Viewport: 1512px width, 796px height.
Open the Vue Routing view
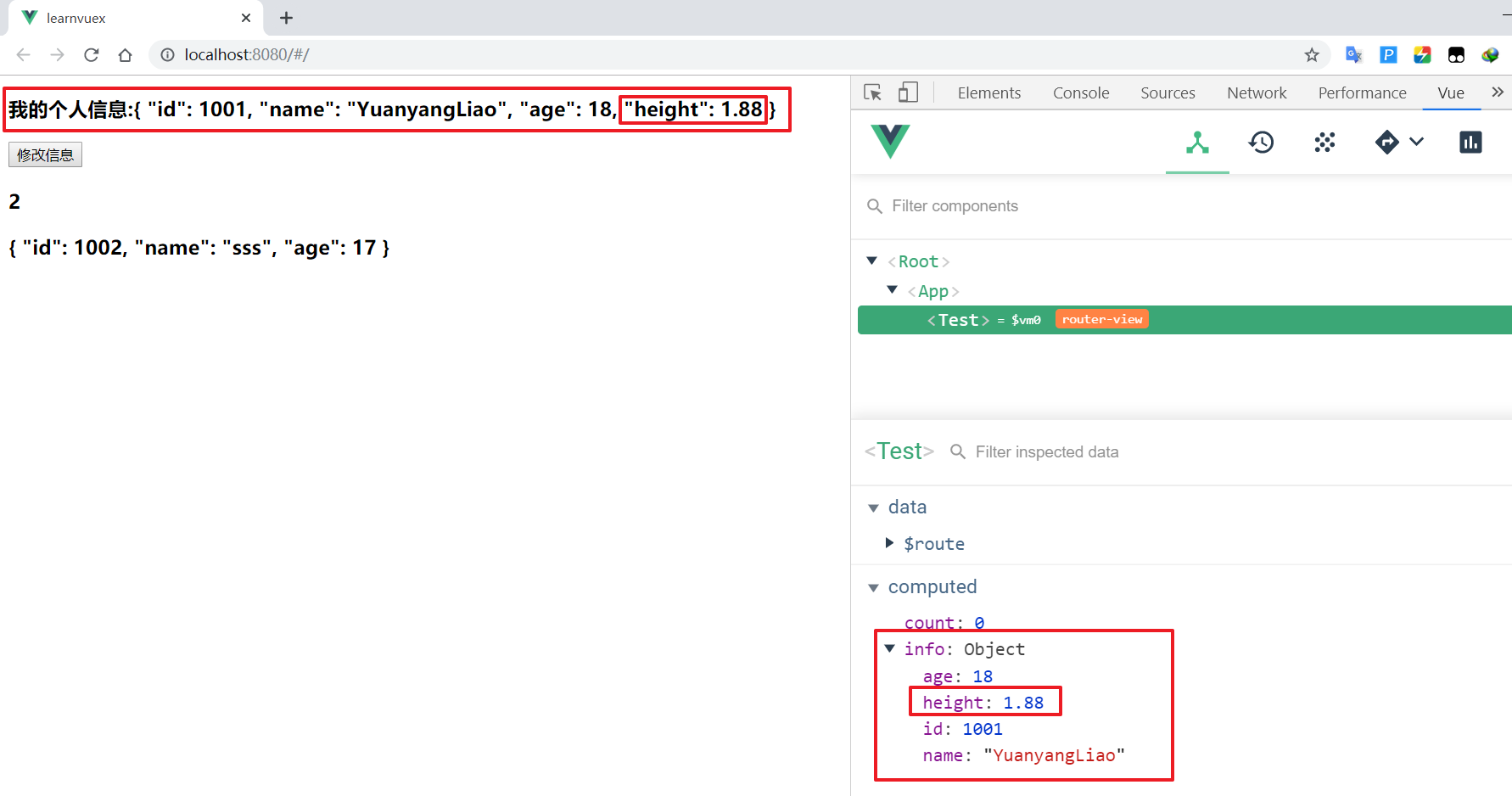point(1386,142)
